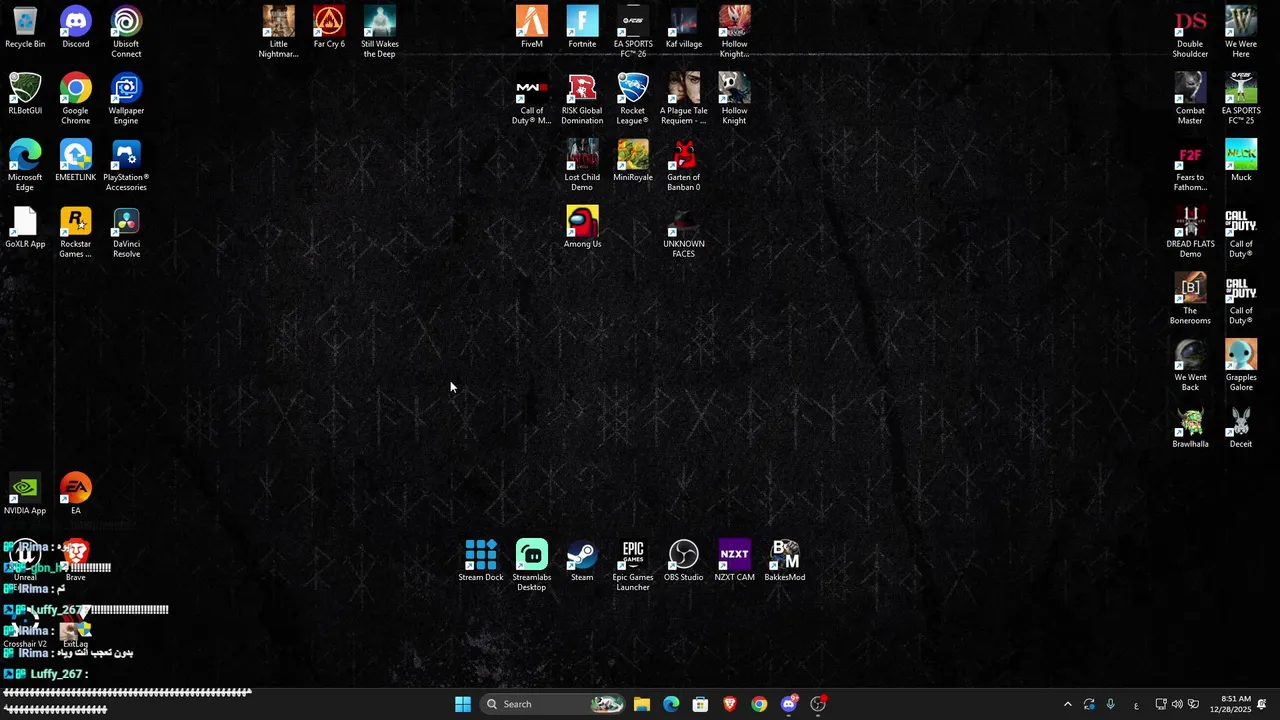Image resolution: width=1280 pixels, height=720 pixels.
Task: Open Rockstar Games Launcher shortcut
Action: 76,233
